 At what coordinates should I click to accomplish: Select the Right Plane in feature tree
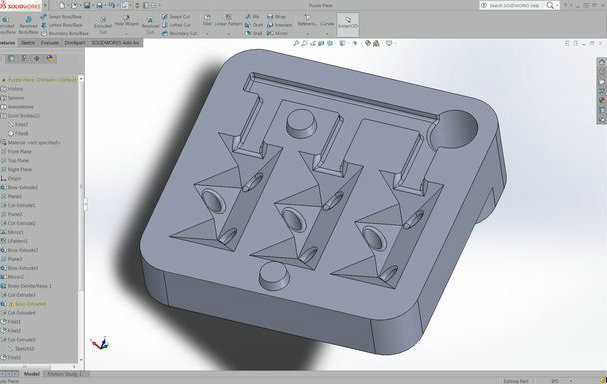[16, 170]
